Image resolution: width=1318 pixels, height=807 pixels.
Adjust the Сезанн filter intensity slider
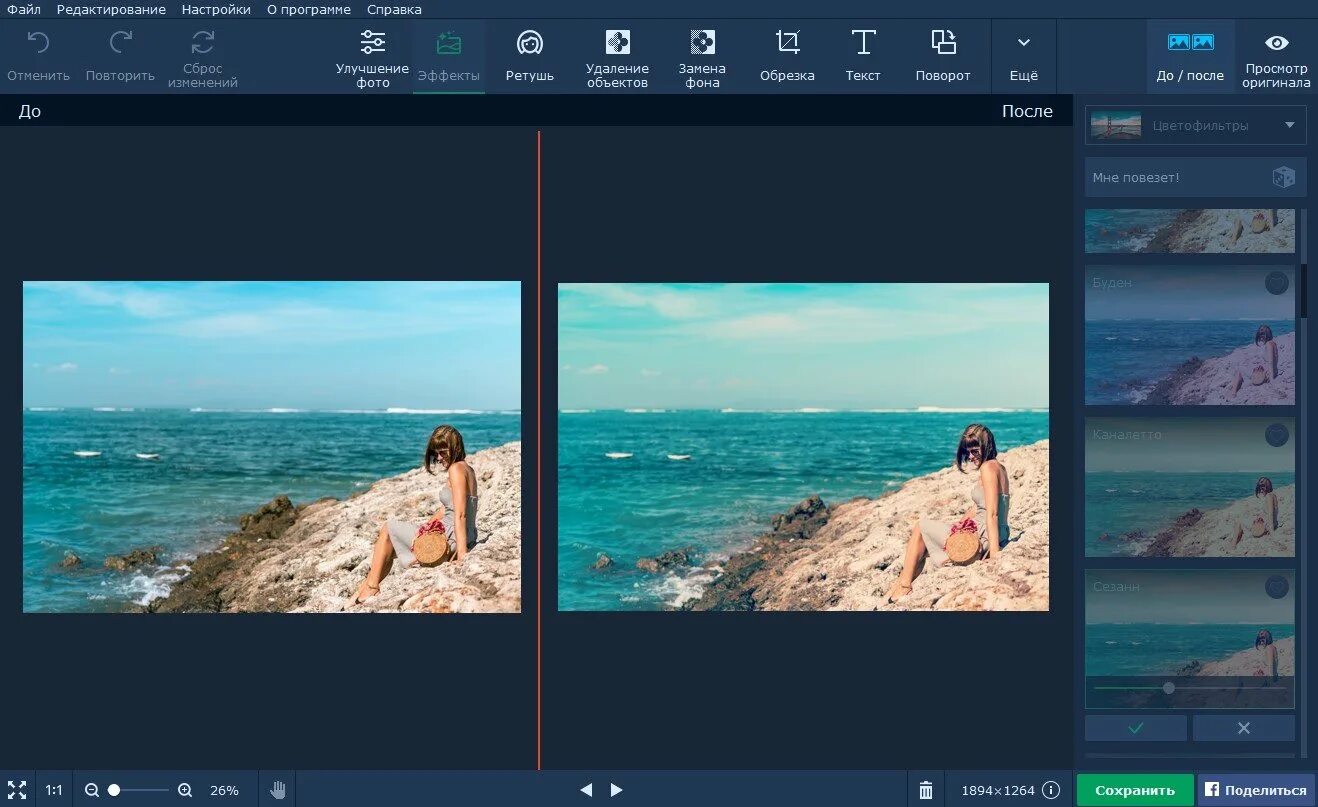pos(1169,688)
